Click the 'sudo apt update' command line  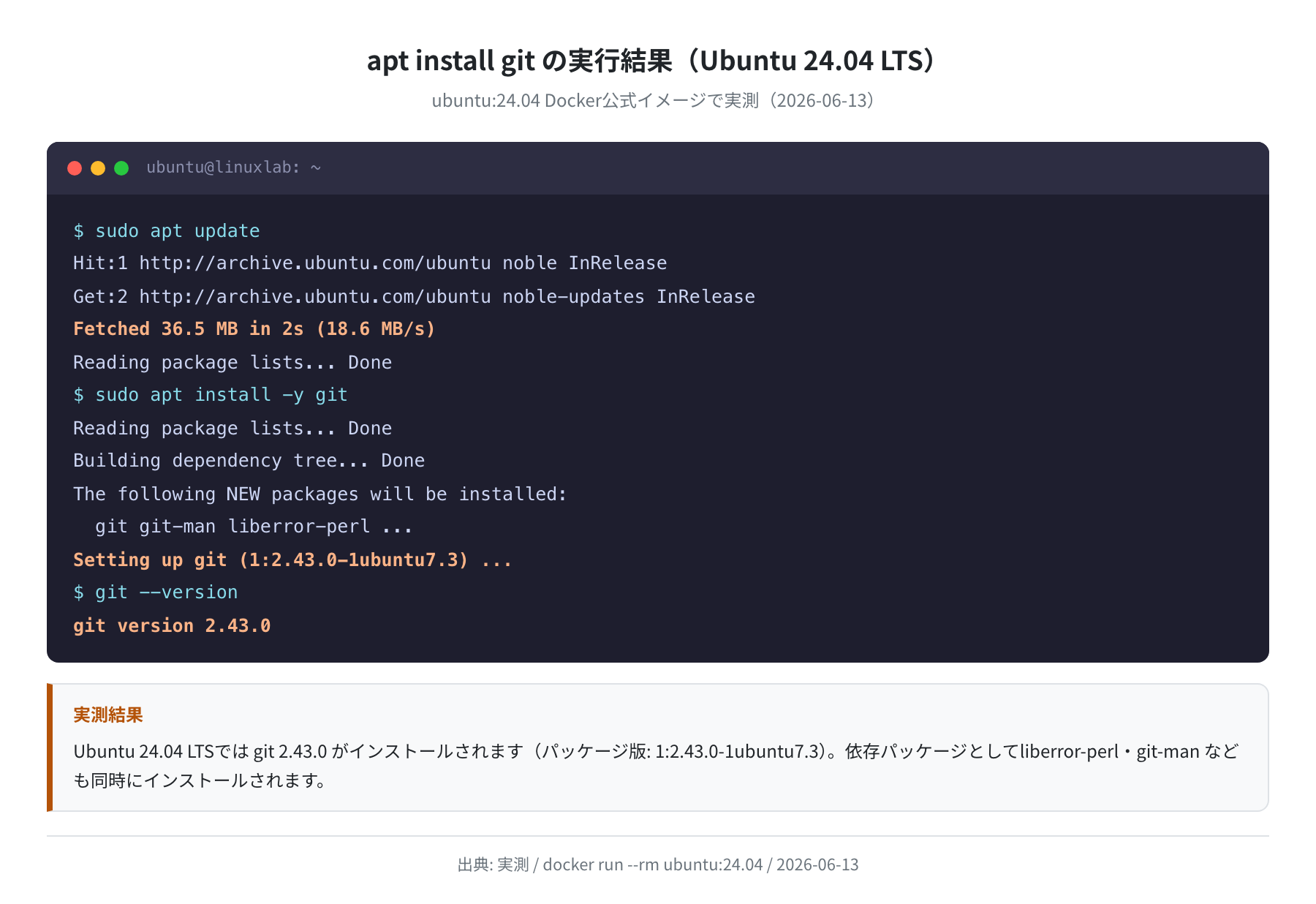167,231
